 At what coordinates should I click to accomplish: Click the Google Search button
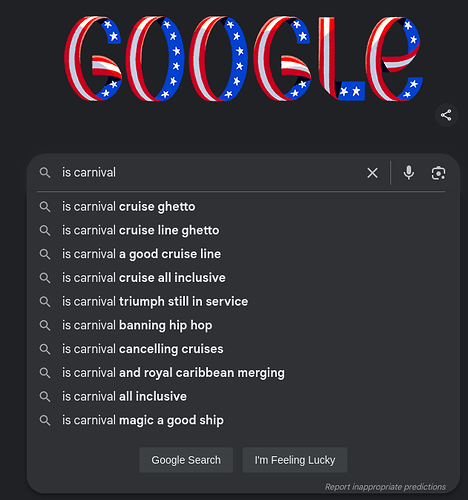(186, 460)
